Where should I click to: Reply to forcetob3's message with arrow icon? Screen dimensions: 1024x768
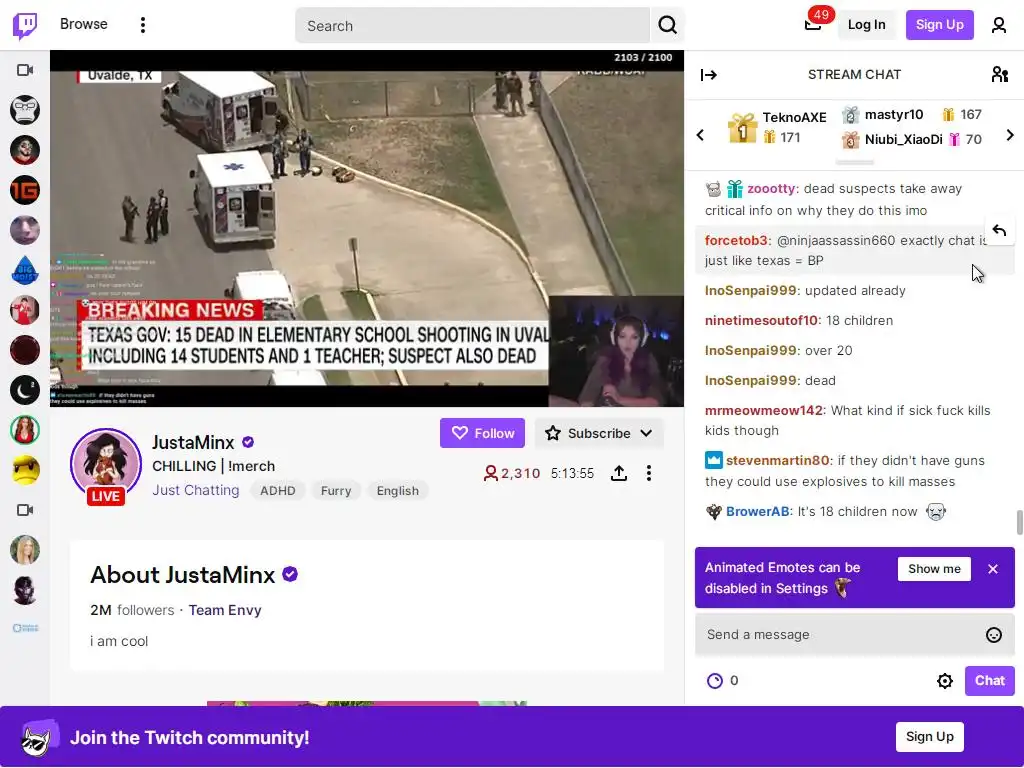point(999,230)
